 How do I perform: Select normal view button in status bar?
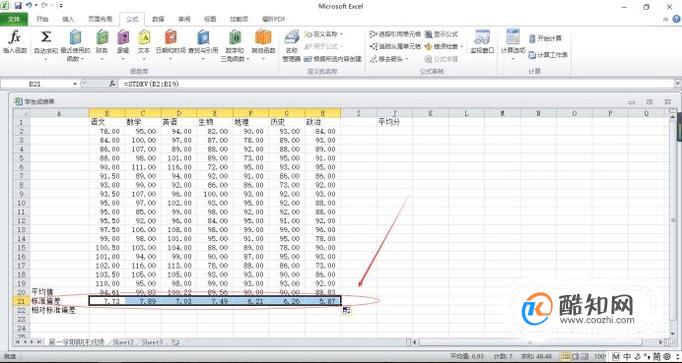point(565,356)
